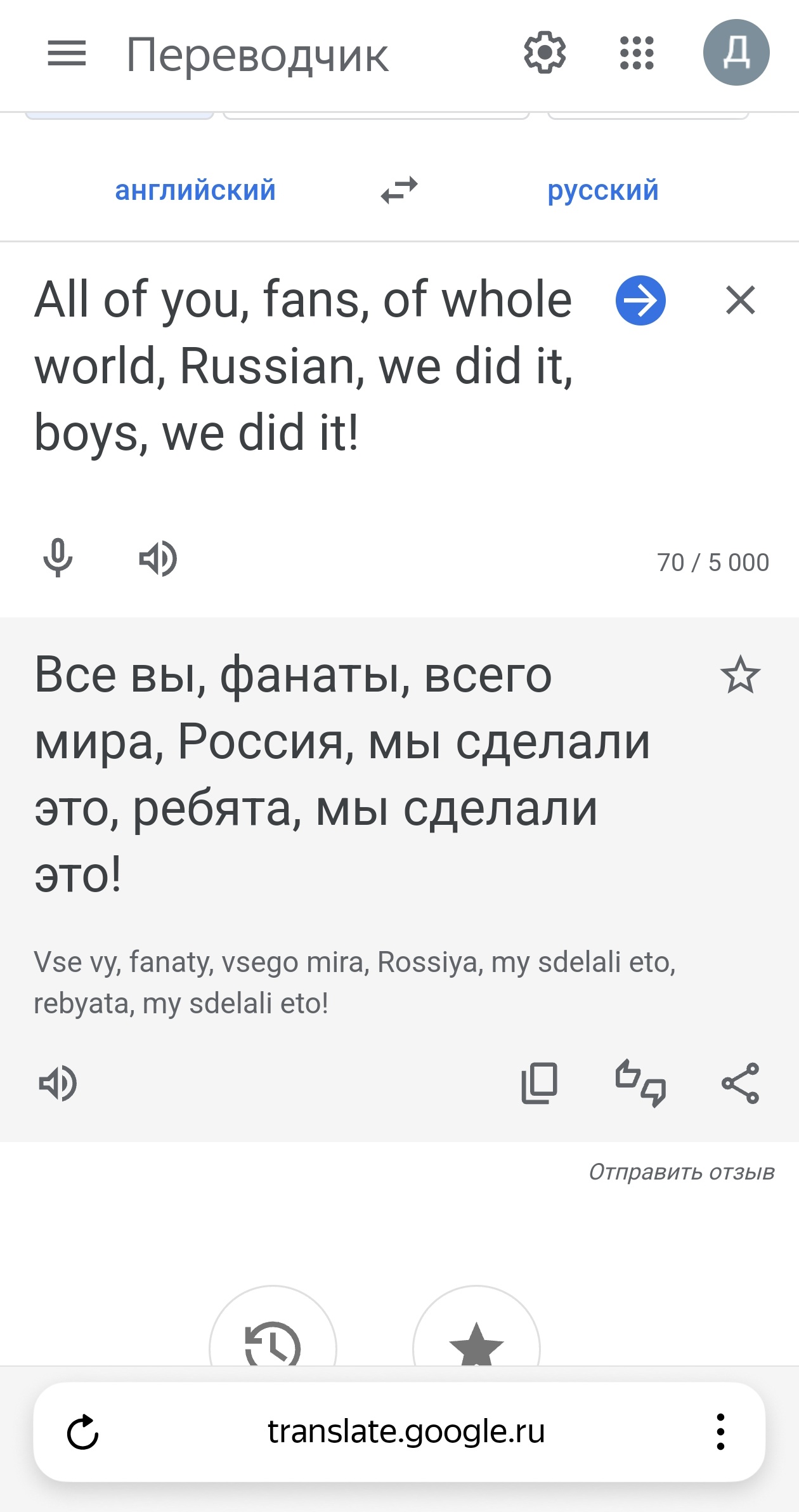This screenshot has height=1512, width=799.
Task: Click the Отправить отзыв link
Action: (682, 1172)
